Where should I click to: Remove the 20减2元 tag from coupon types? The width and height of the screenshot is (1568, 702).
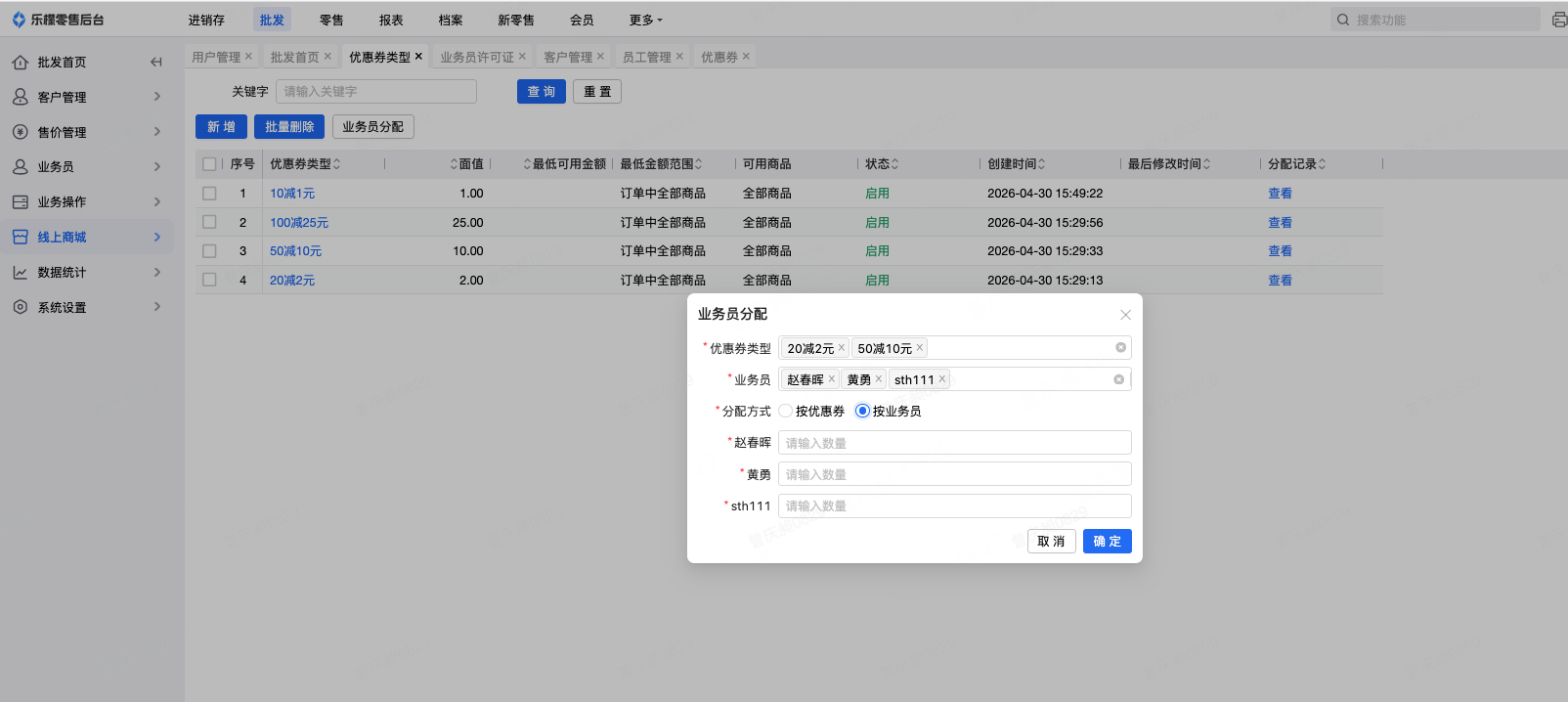point(842,348)
